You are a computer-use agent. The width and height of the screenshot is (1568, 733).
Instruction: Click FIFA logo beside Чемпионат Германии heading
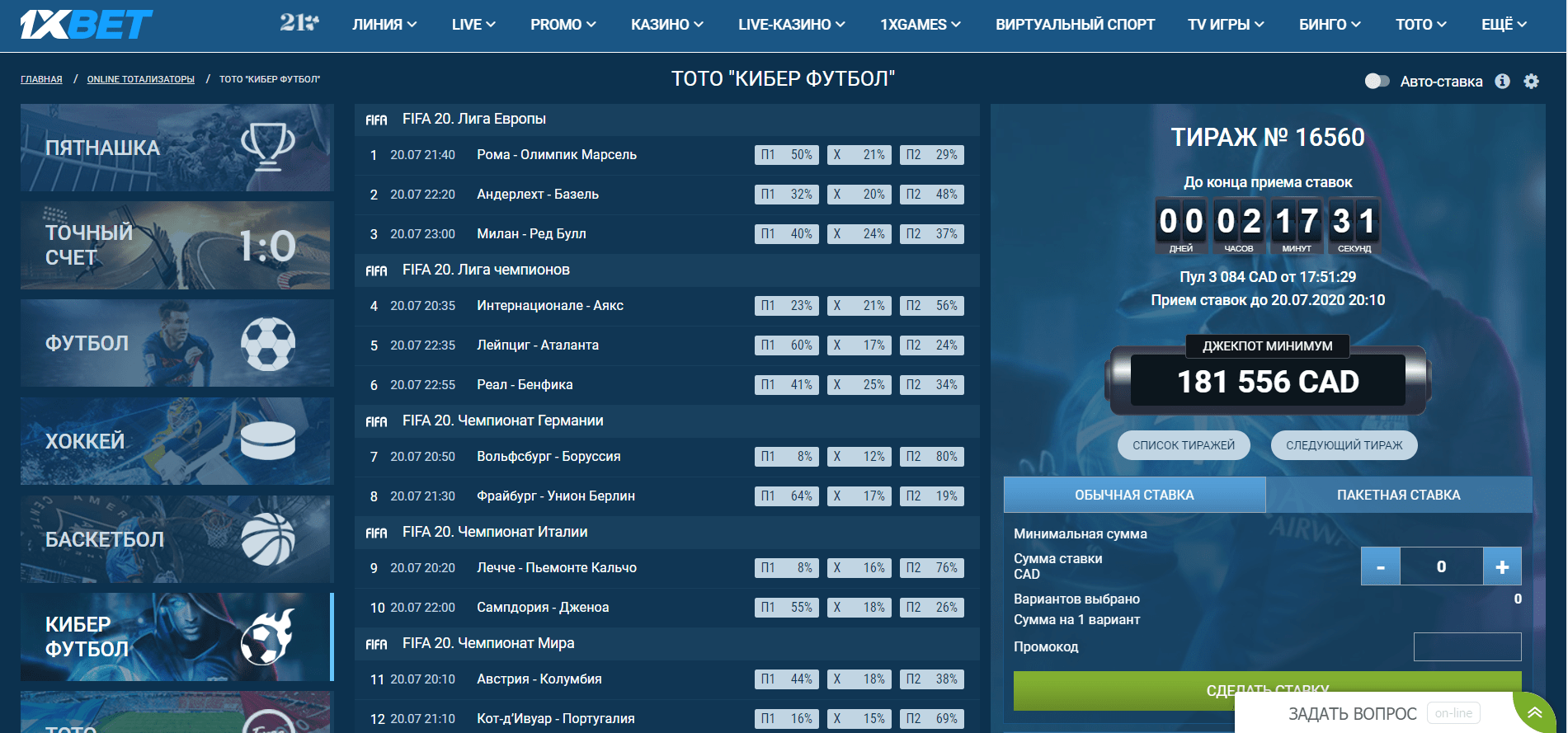point(376,421)
